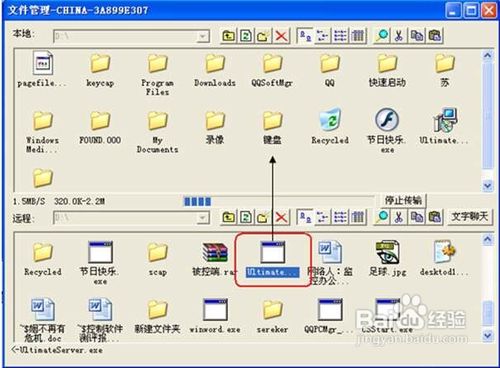Viewport: 500px width, 368px height.
Task: Create new folder in local pane
Action: [263, 35]
